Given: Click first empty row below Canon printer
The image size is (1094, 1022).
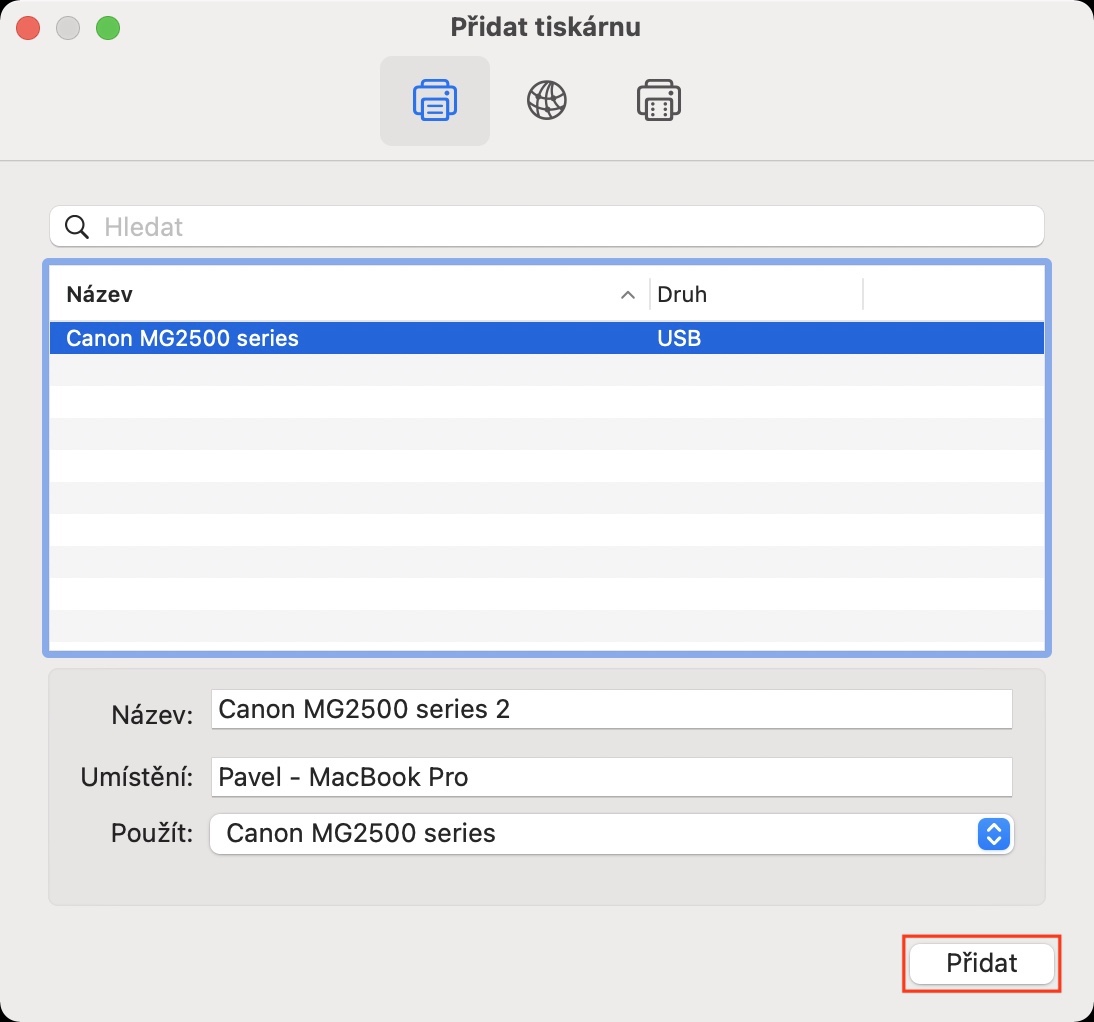Looking at the screenshot, I should (x=546, y=370).
